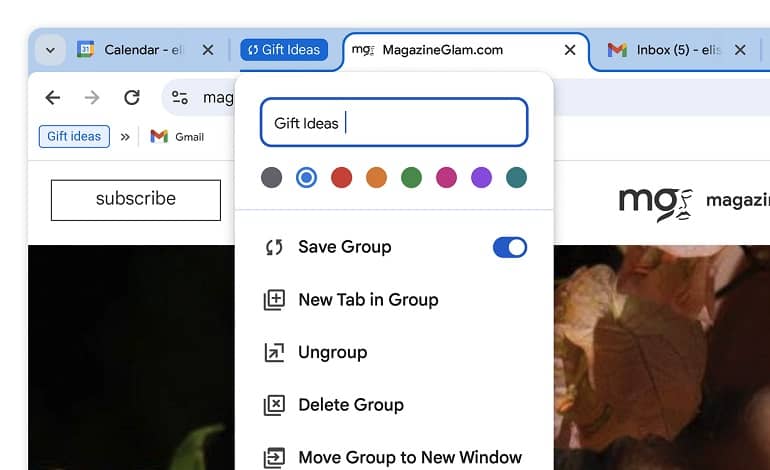770x470 pixels.
Task: Choose the selected blue group color
Action: tap(306, 178)
